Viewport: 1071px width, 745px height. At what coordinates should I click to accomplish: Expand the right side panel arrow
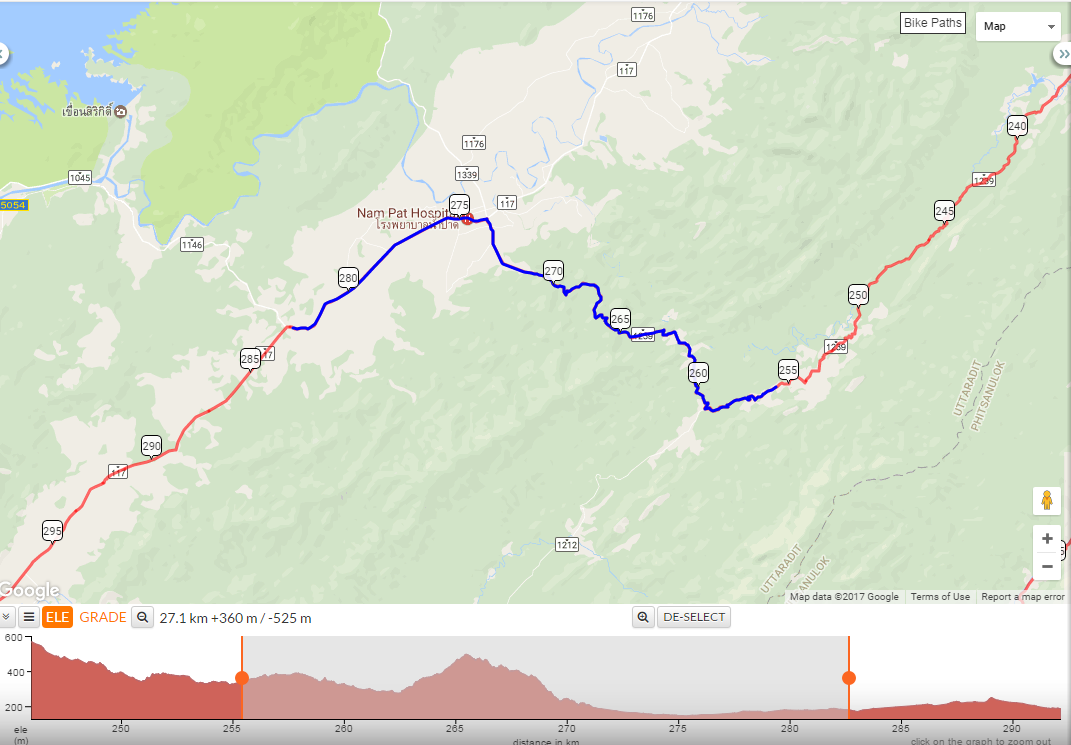(1063, 54)
